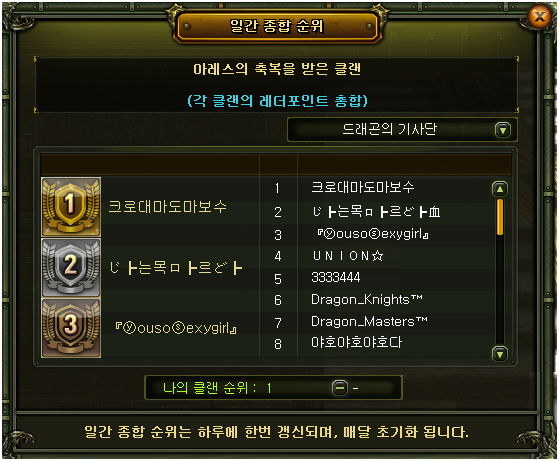Open the 드래곤의 기사단 dropdown arrow
This screenshot has height=461, width=559.
point(503,130)
